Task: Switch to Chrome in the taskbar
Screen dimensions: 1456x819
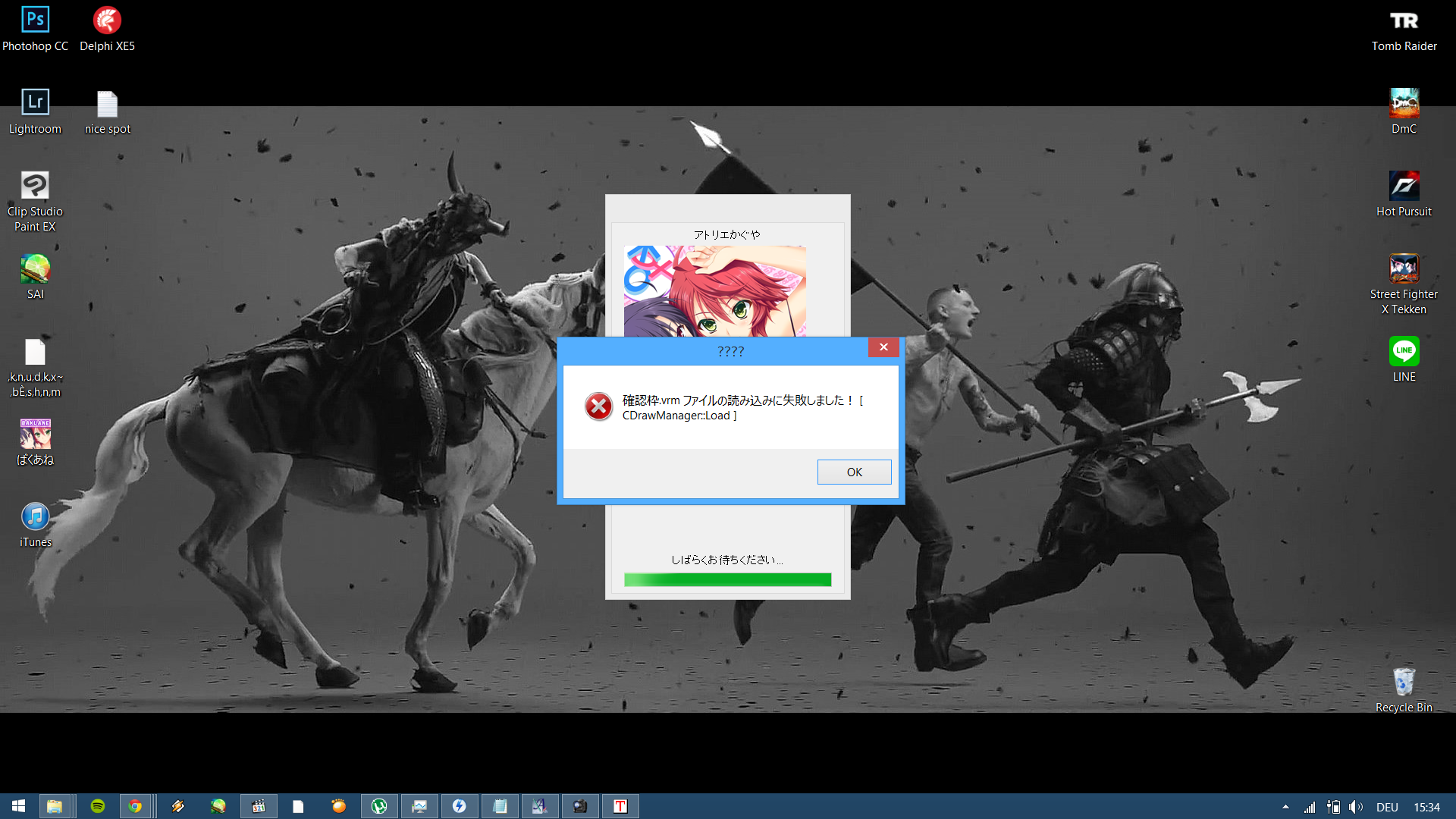Action: coord(135,806)
